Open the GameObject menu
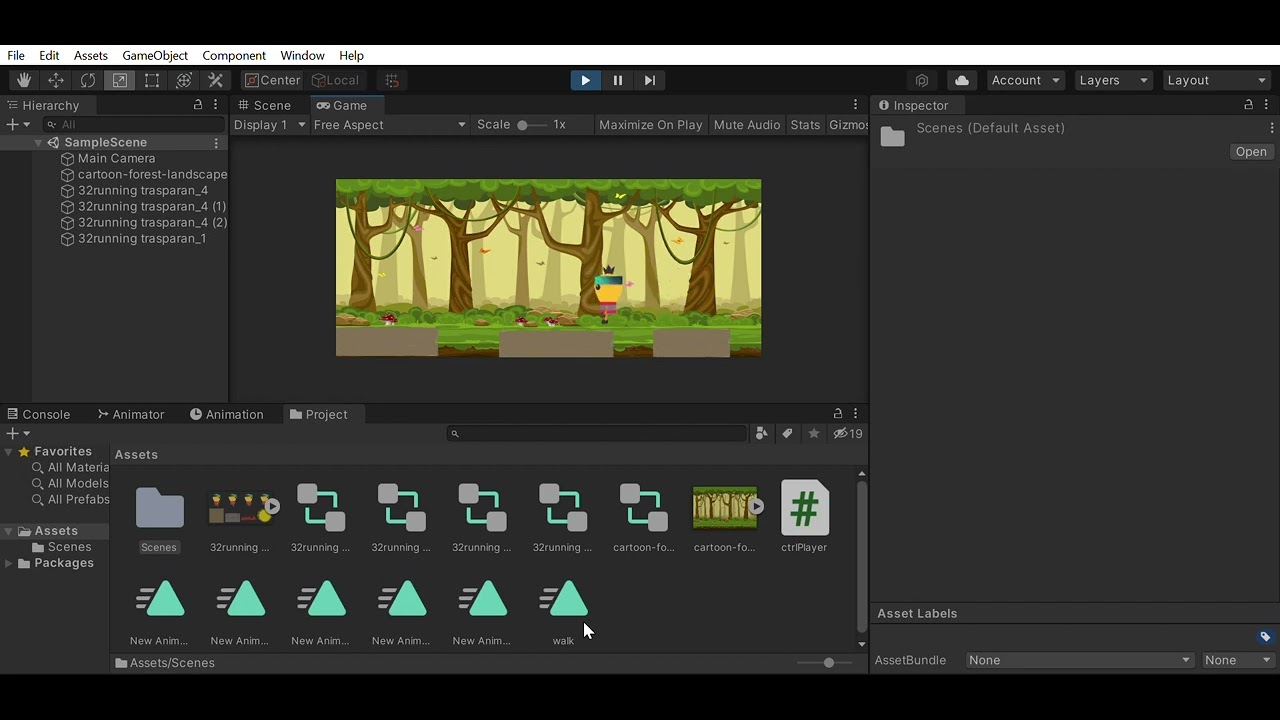 click(x=155, y=56)
